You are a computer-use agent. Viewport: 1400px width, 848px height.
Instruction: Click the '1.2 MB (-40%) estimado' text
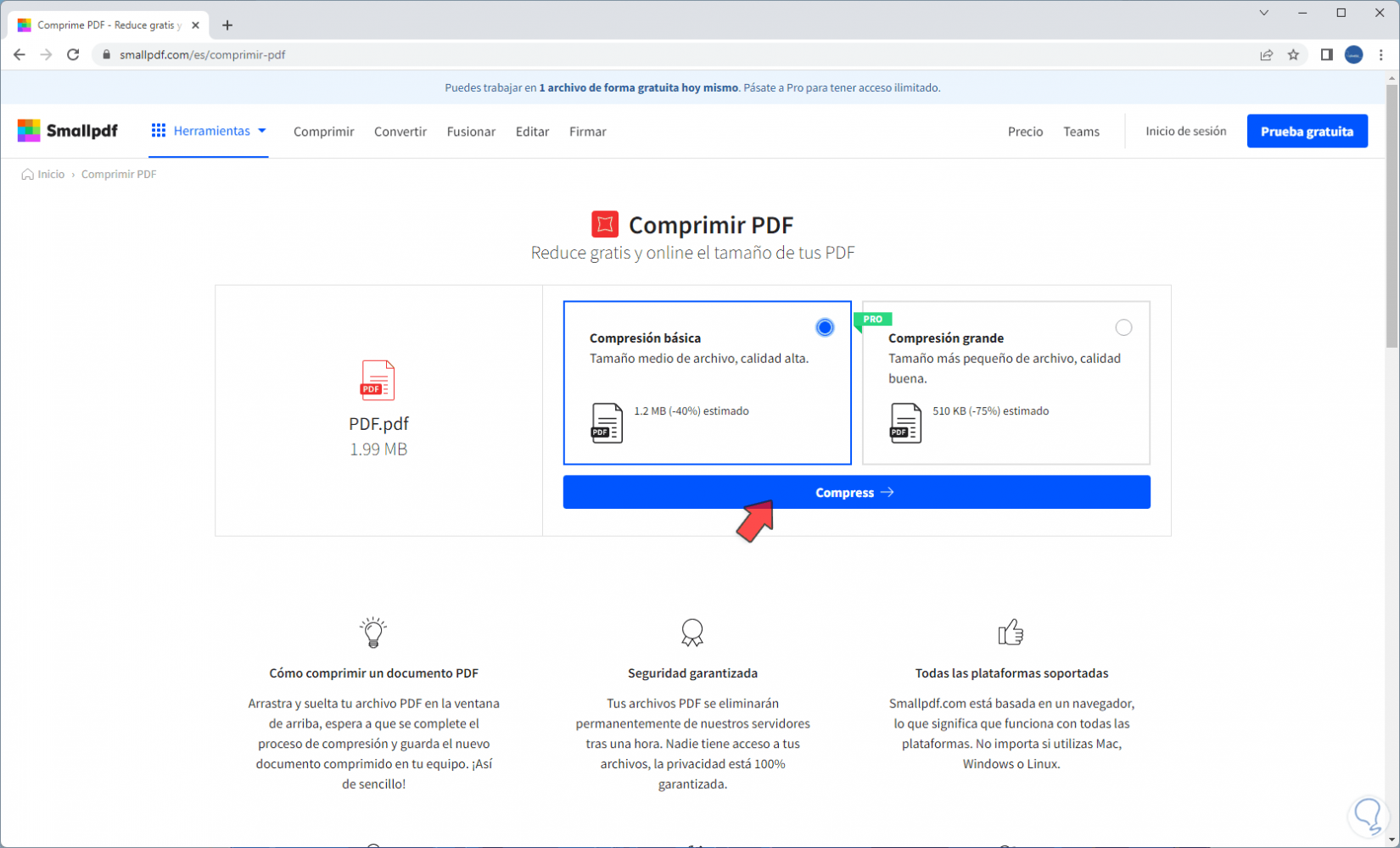pyautogui.click(x=692, y=411)
